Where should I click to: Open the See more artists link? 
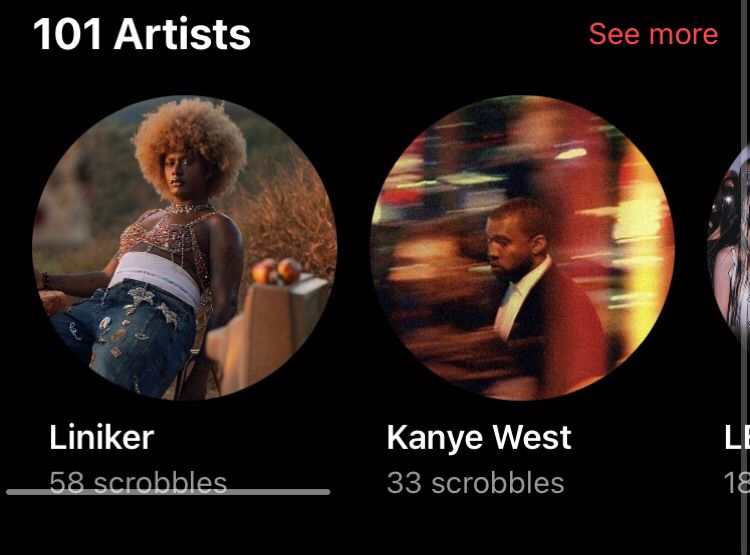coord(653,34)
